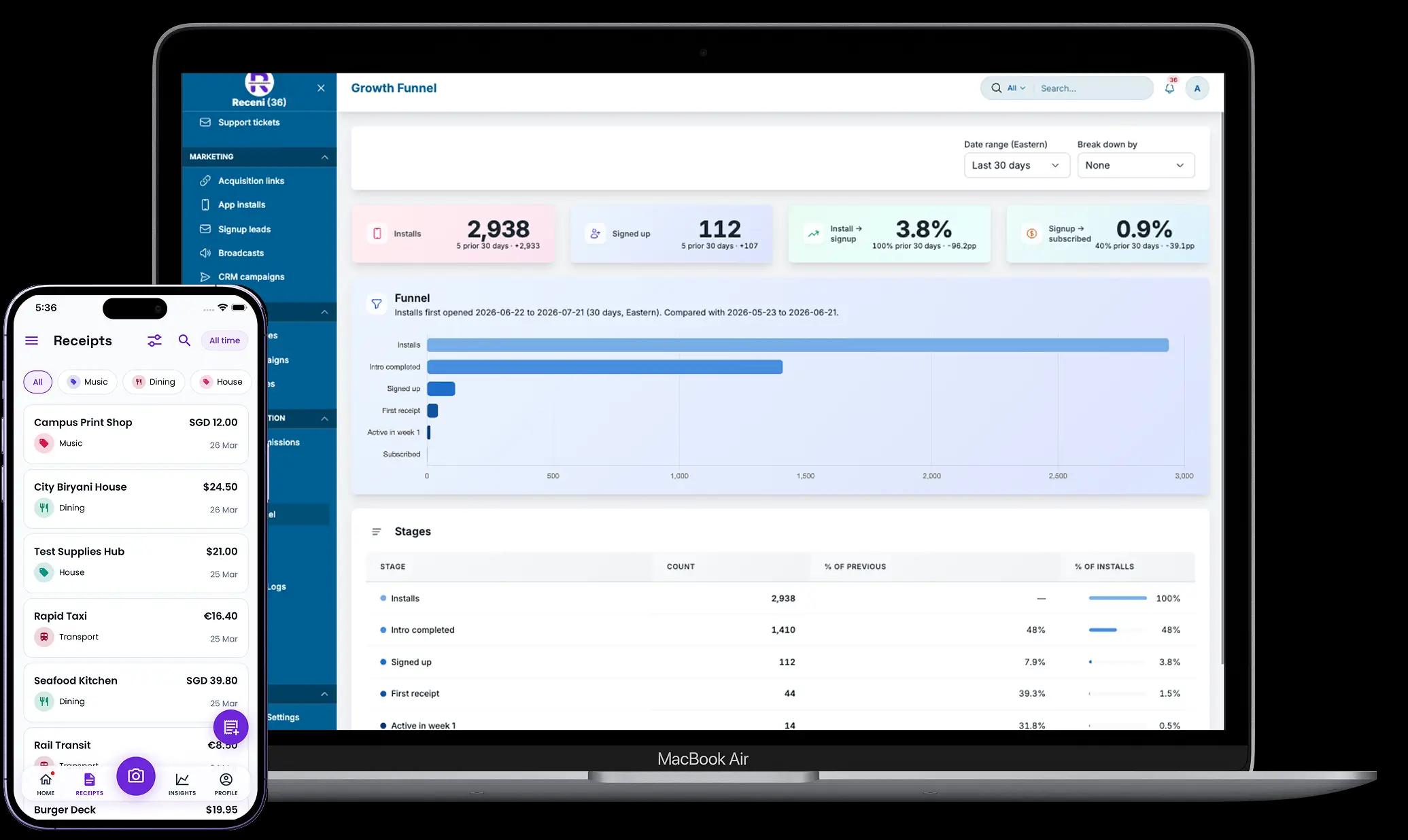This screenshot has width=1408, height=840.
Task: Tap the purple add-receipt floating button
Action: 231,727
